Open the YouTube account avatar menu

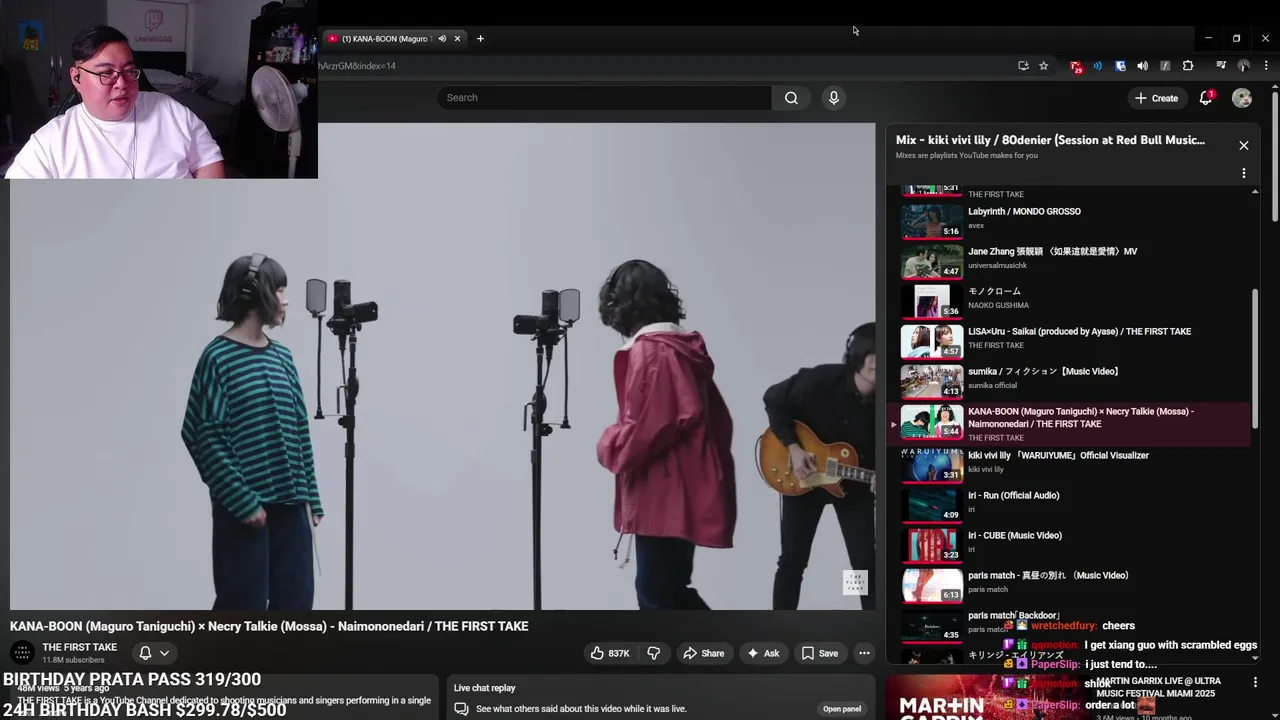tap(1242, 98)
